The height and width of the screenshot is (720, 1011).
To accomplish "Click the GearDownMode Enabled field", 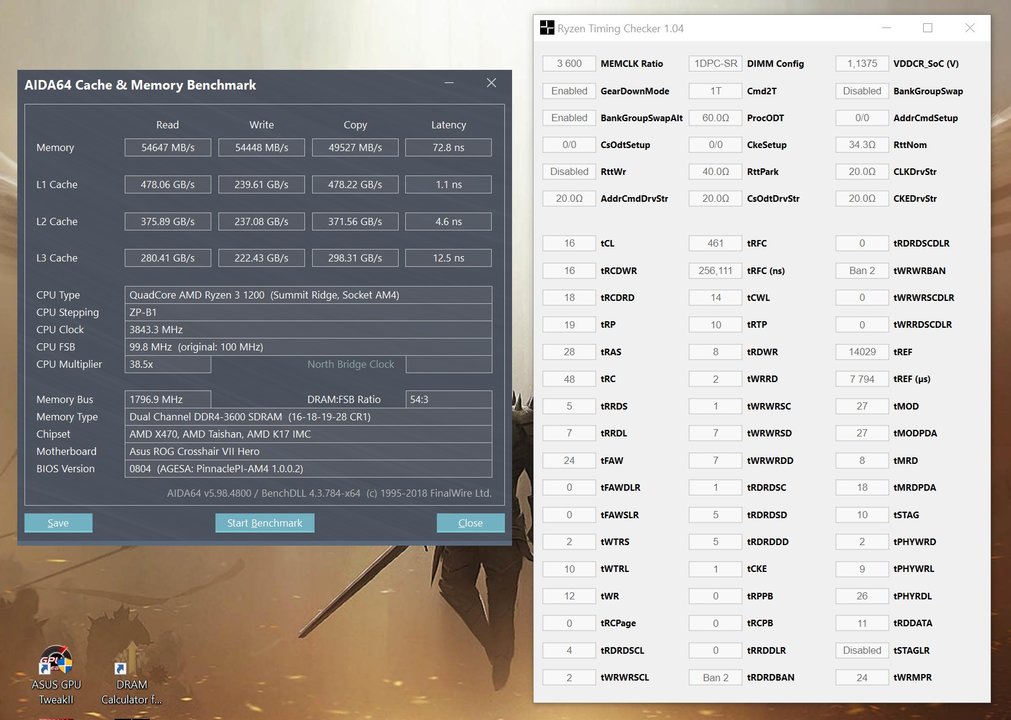I will coord(569,91).
